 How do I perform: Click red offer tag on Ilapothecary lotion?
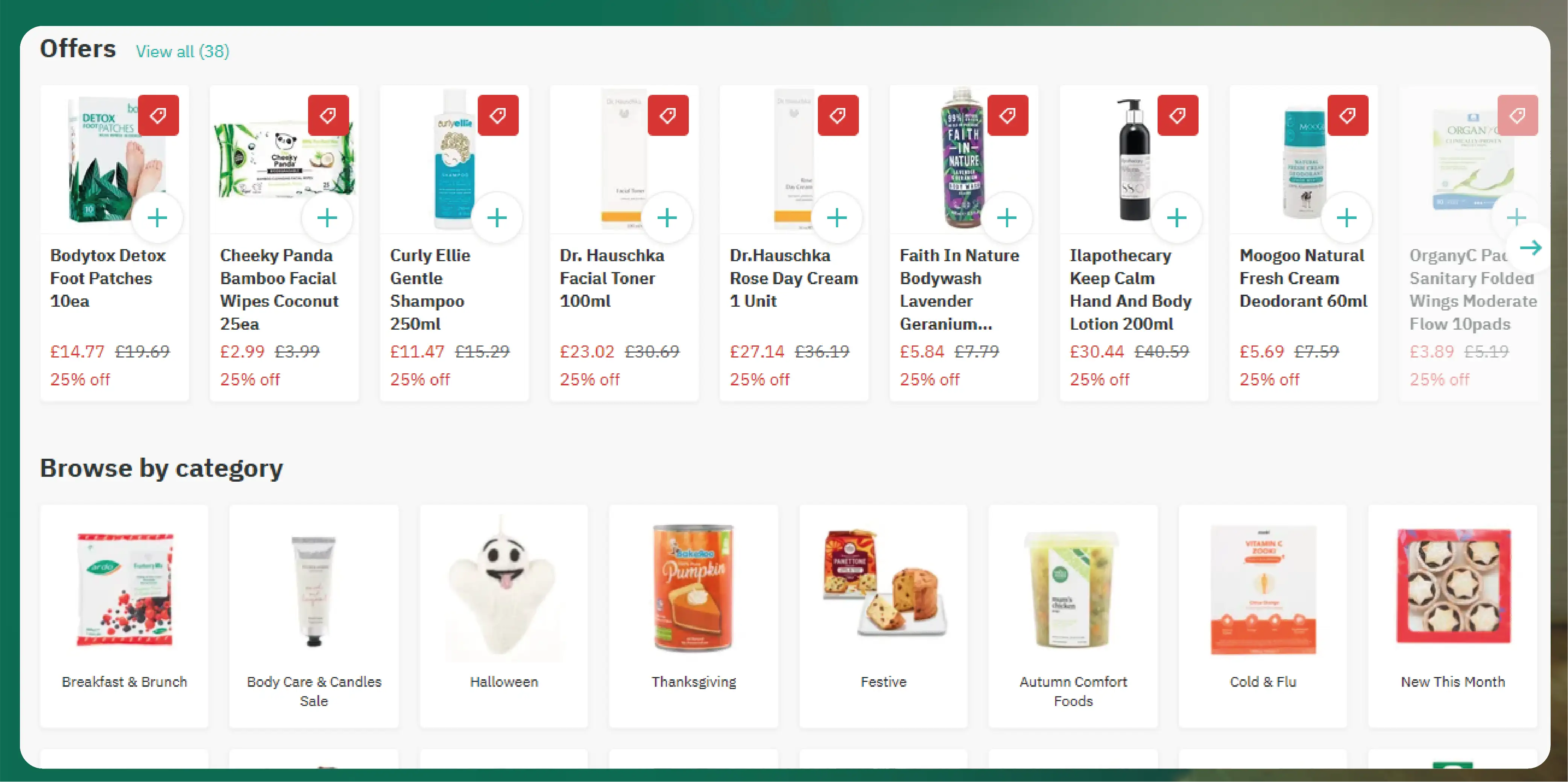1177,115
